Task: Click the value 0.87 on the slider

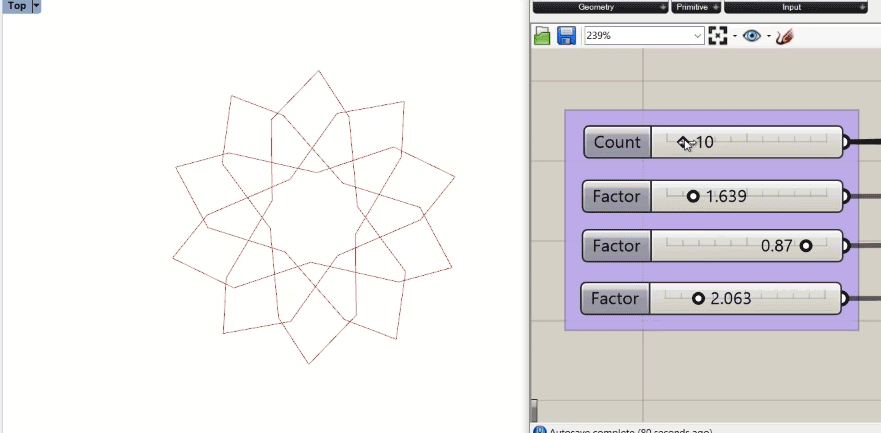Action: pyautogui.click(x=776, y=246)
